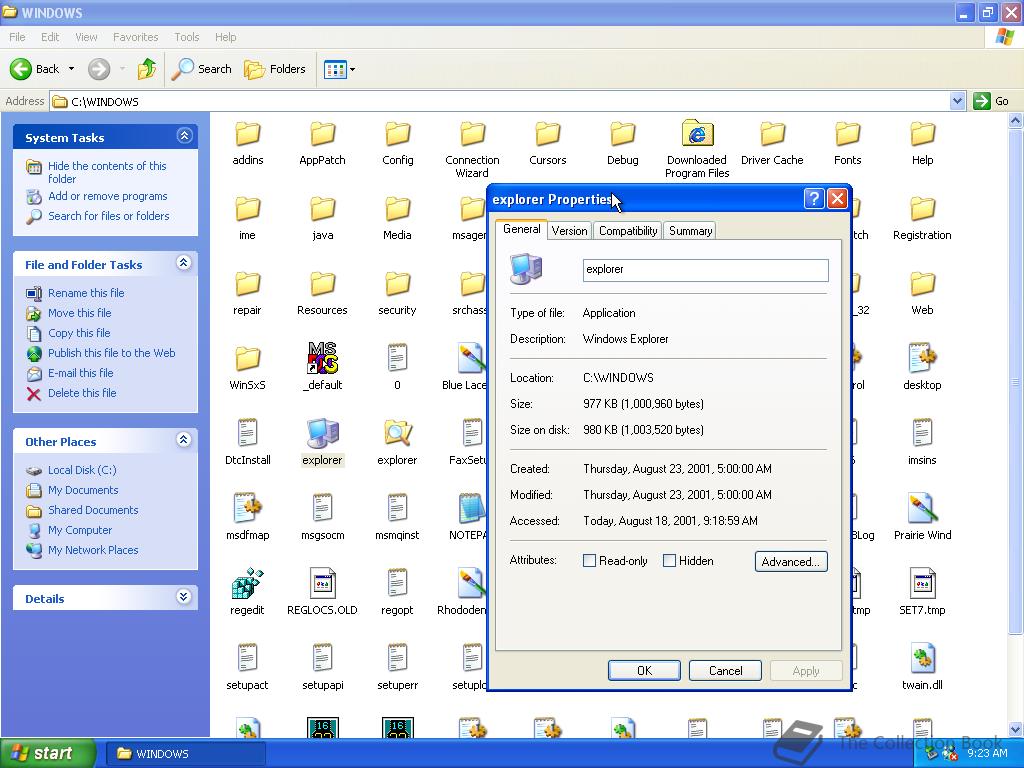Enable the Read-only attribute checkbox
Screen dimensions: 1024x768
tap(589, 560)
